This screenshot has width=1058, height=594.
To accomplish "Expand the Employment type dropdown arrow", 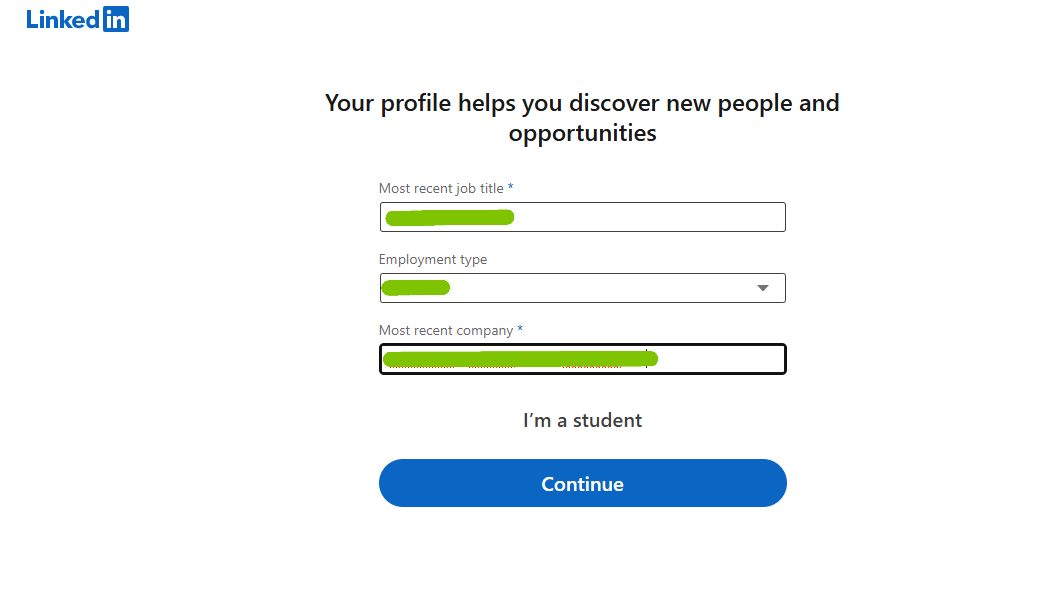I will pos(763,288).
